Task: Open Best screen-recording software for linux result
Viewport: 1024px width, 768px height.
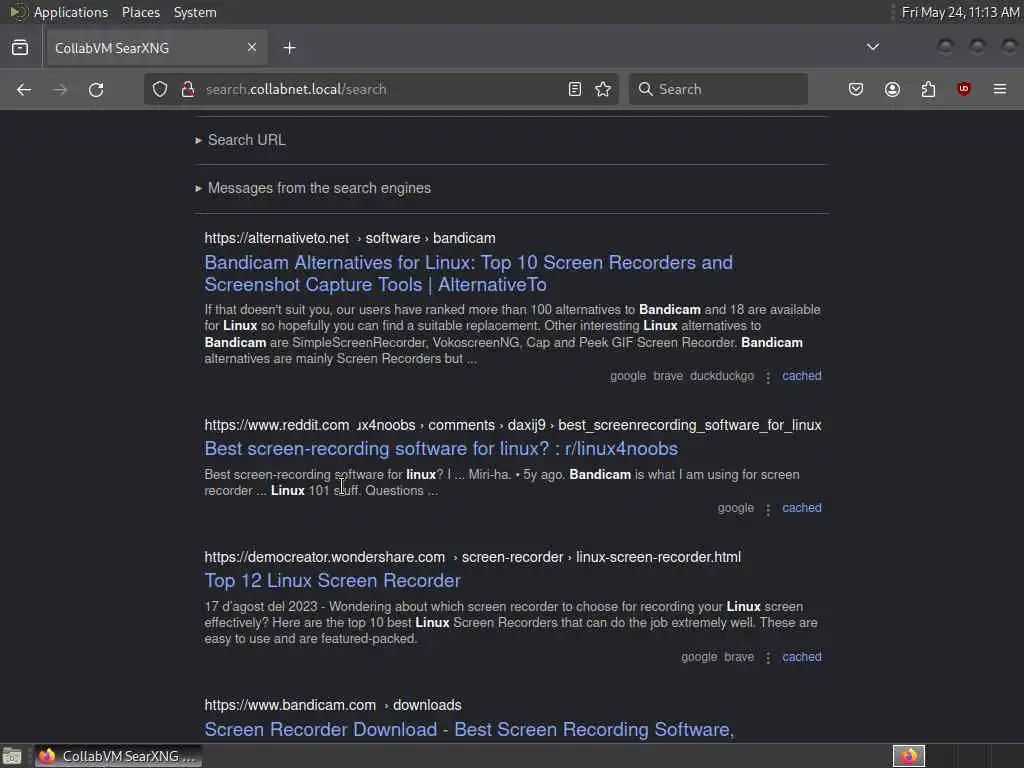Action: pyautogui.click(x=441, y=449)
